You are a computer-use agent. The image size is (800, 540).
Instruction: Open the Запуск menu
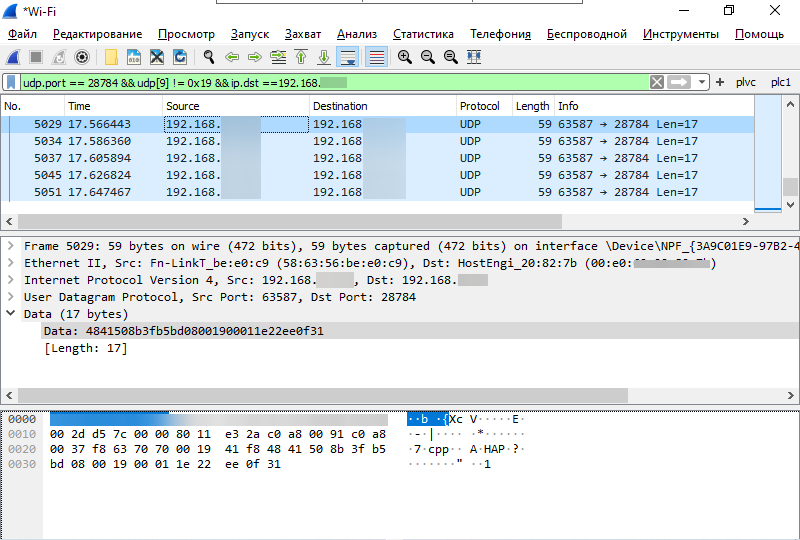[249, 34]
